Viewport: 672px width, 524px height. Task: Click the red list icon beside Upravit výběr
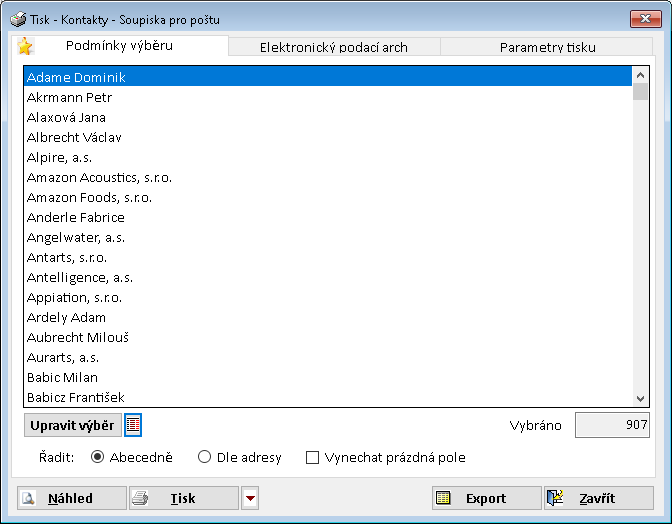click(x=133, y=425)
